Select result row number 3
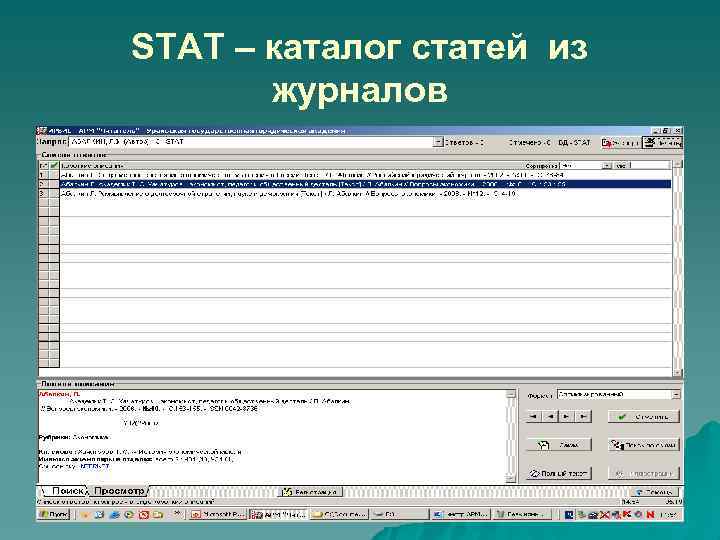720x540 pixels. click(x=365, y=194)
